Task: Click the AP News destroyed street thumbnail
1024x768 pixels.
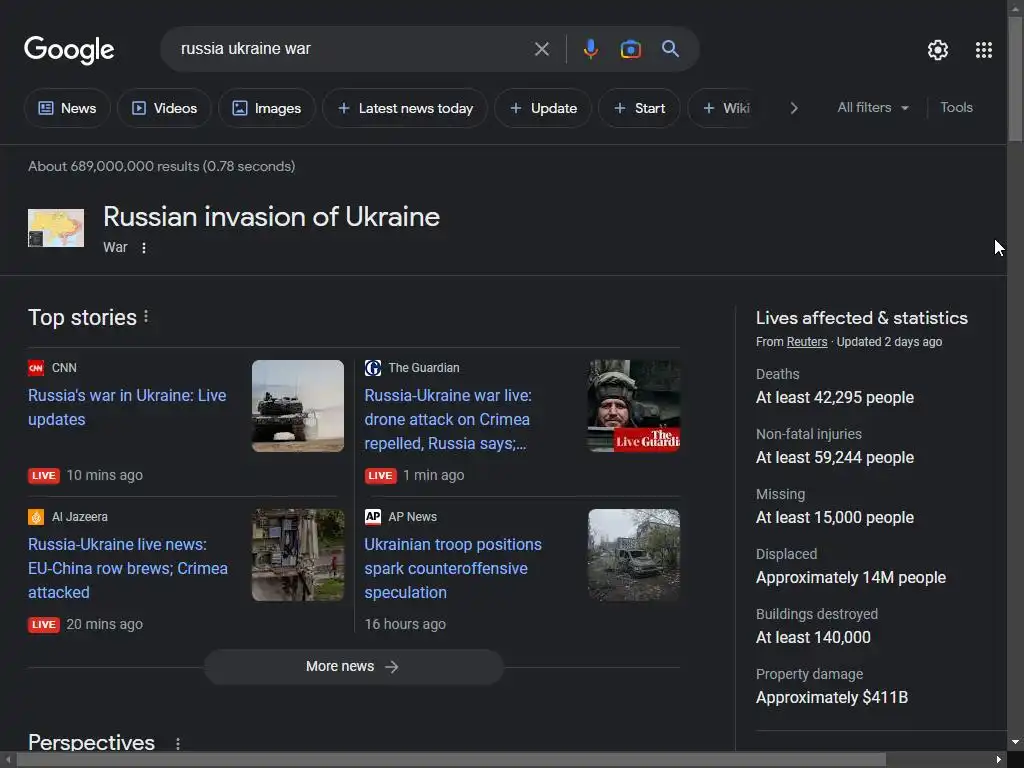Action: 634,555
